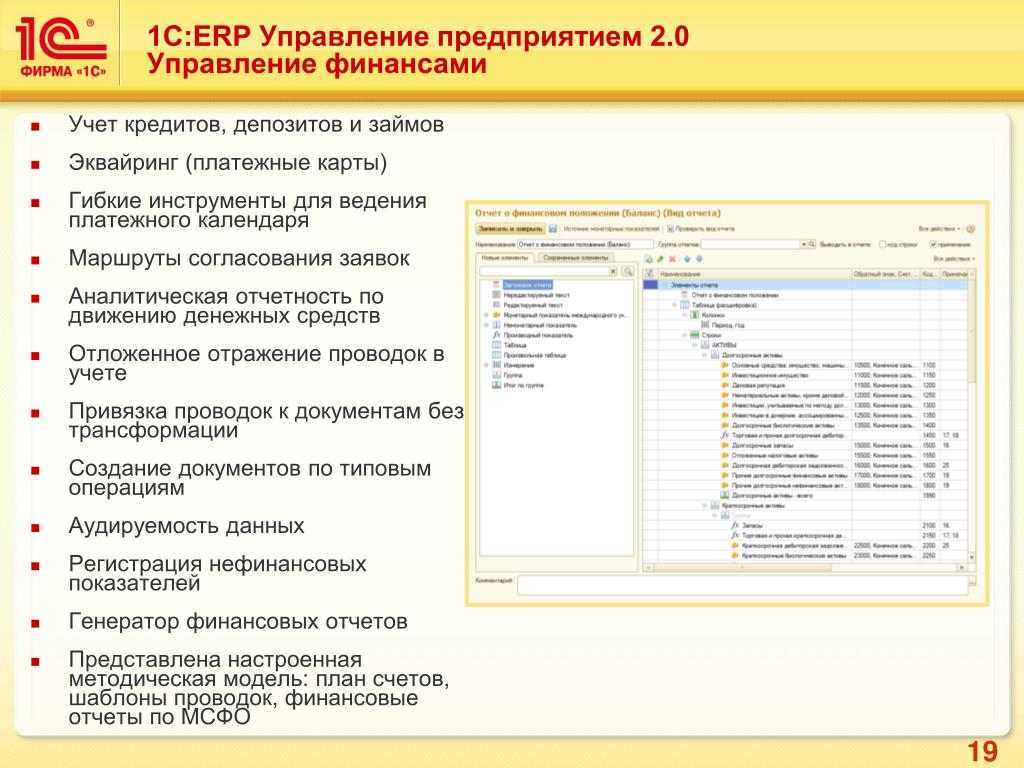1024x768 pixels.
Task: Click the green pencil edit icon
Action: click(660, 259)
